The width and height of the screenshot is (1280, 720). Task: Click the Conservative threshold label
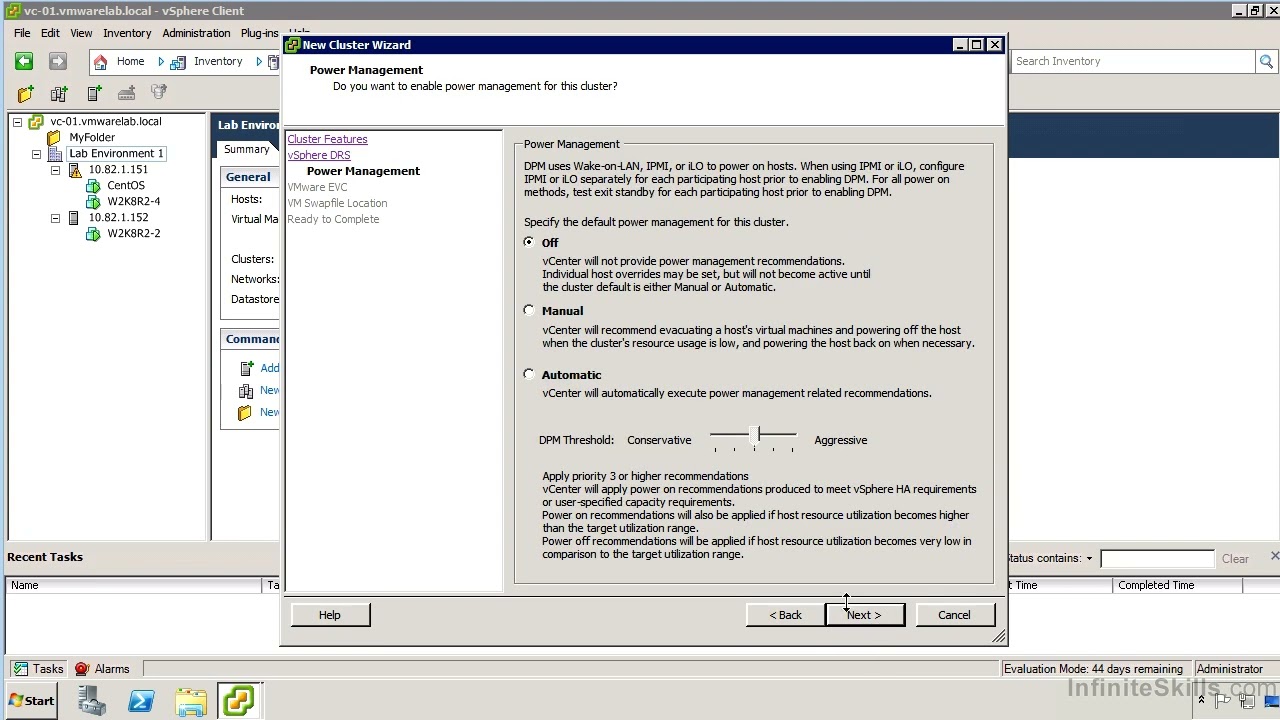659,440
